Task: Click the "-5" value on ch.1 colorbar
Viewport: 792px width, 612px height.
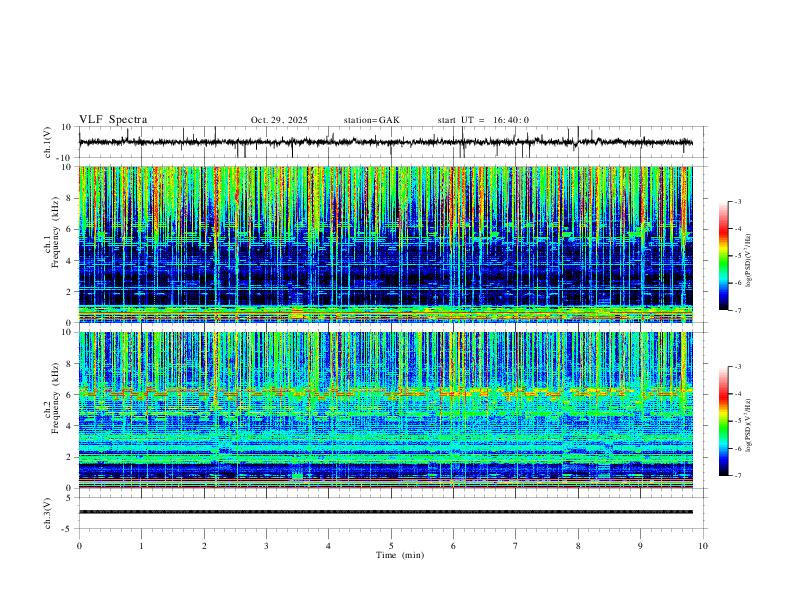Action: pyautogui.click(x=737, y=256)
